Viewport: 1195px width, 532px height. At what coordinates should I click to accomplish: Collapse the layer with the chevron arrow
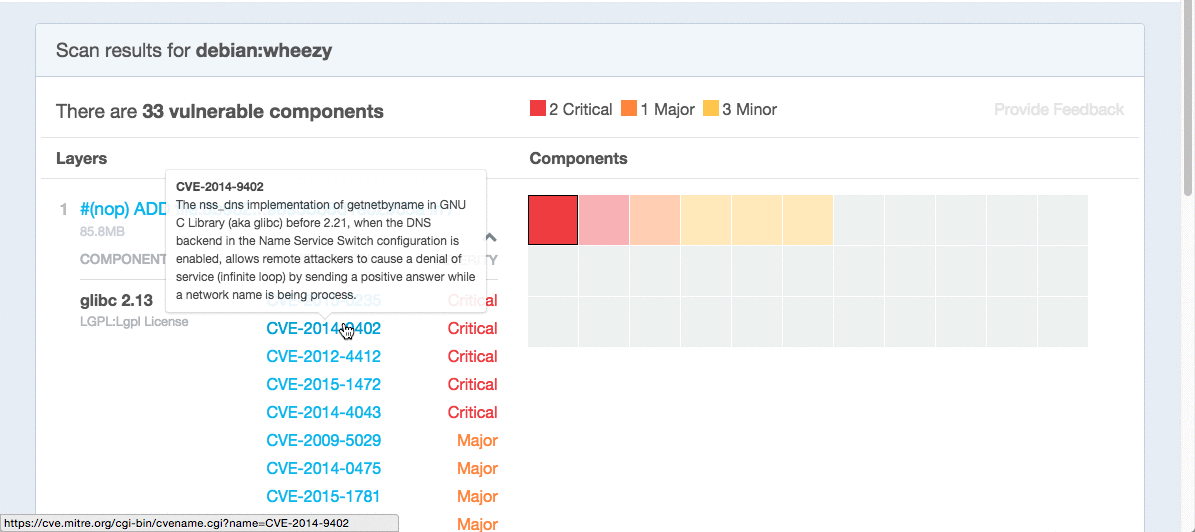click(491, 238)
